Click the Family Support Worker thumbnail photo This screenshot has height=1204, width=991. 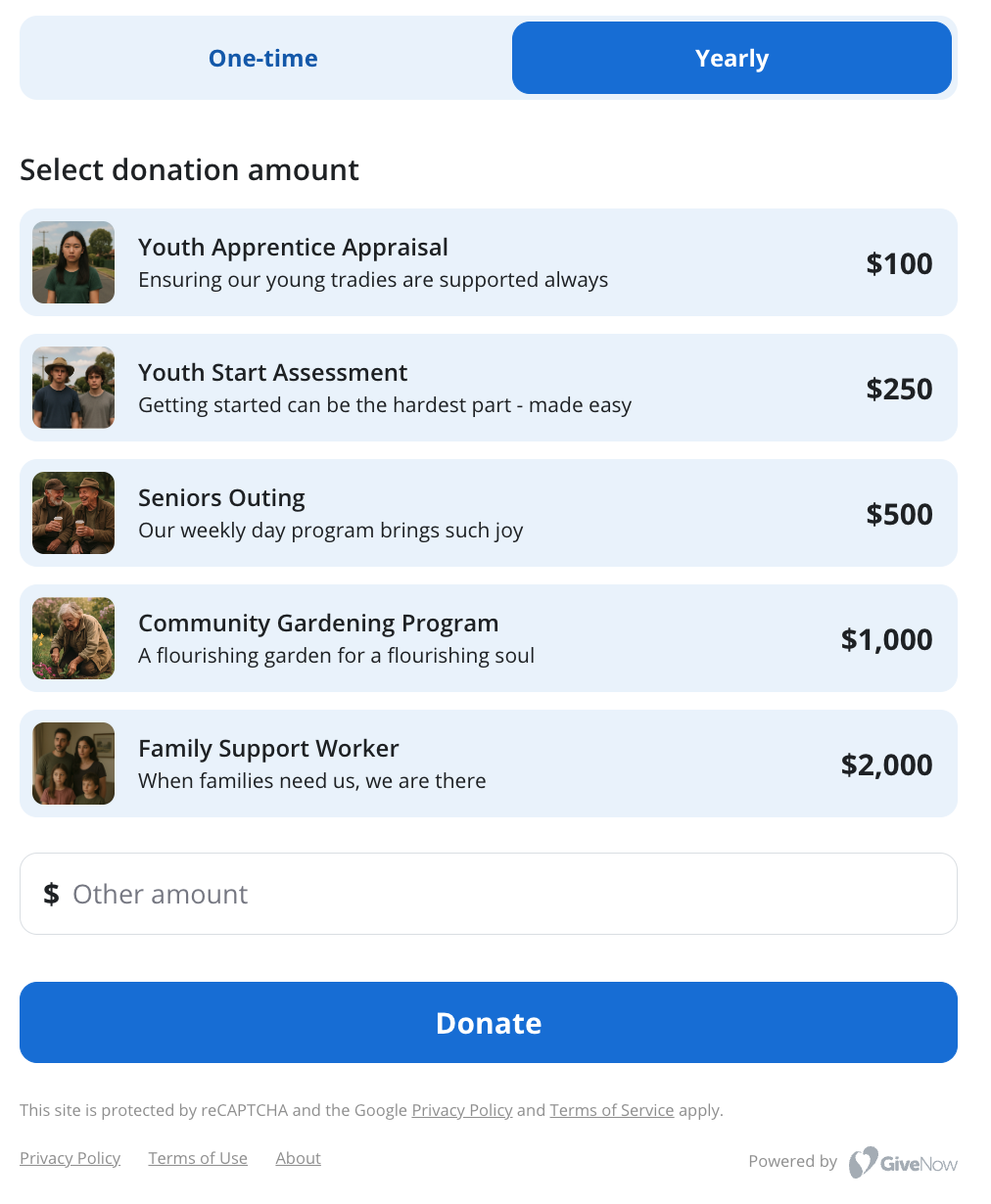coord(73,764)
